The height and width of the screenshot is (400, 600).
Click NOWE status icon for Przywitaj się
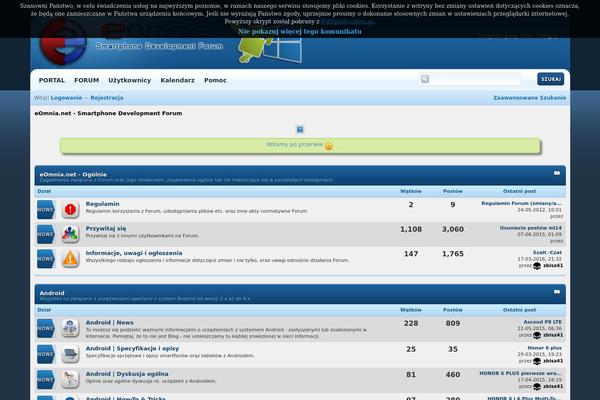click(46, 234)
